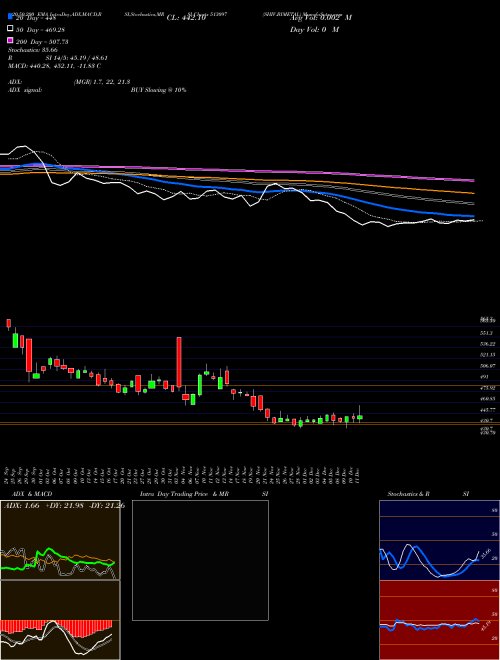Click the 506.07 price axis label
Screen dimensions: 500x660
pos(488,366)
